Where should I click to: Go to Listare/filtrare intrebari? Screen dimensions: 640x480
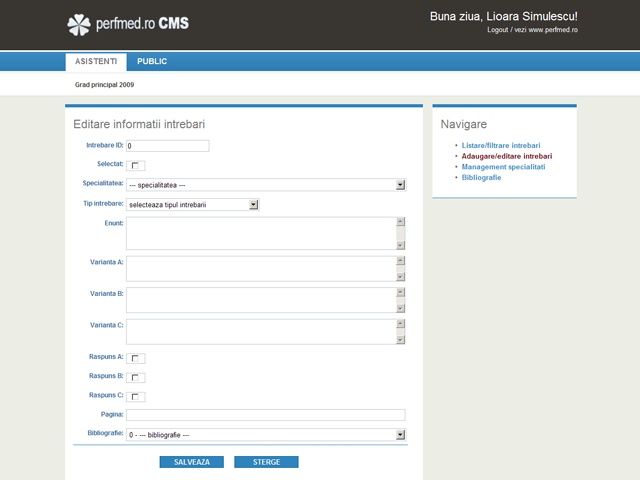click(500, 146)
